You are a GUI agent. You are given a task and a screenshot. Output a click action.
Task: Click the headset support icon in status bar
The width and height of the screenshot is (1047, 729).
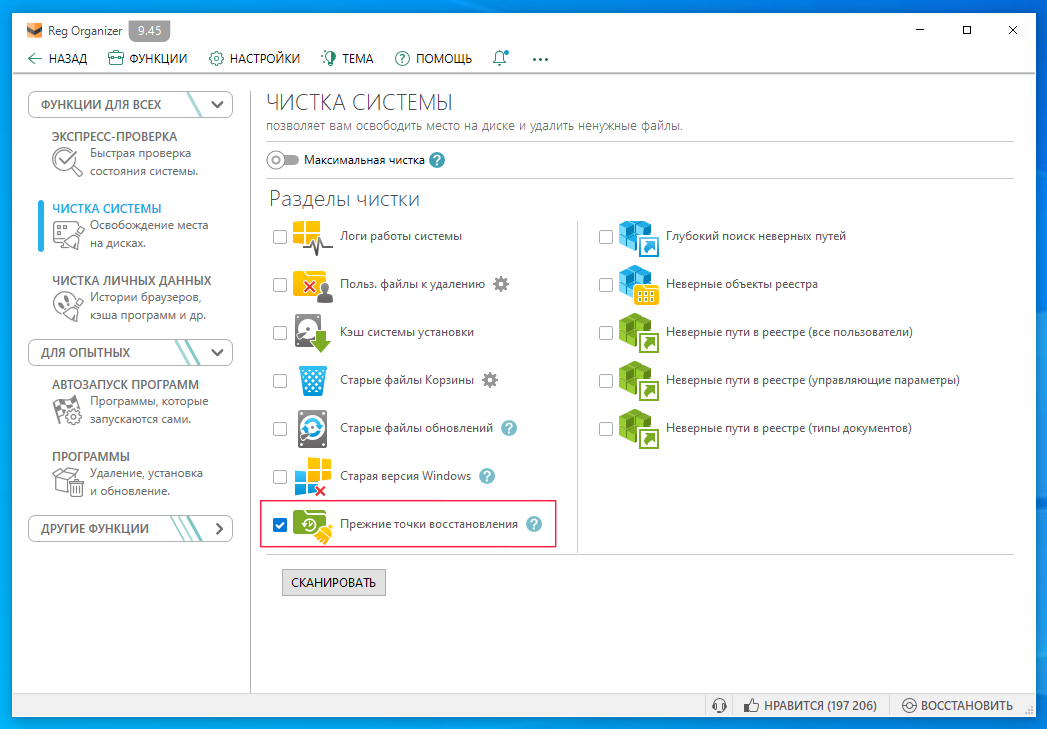pos(718,705)
